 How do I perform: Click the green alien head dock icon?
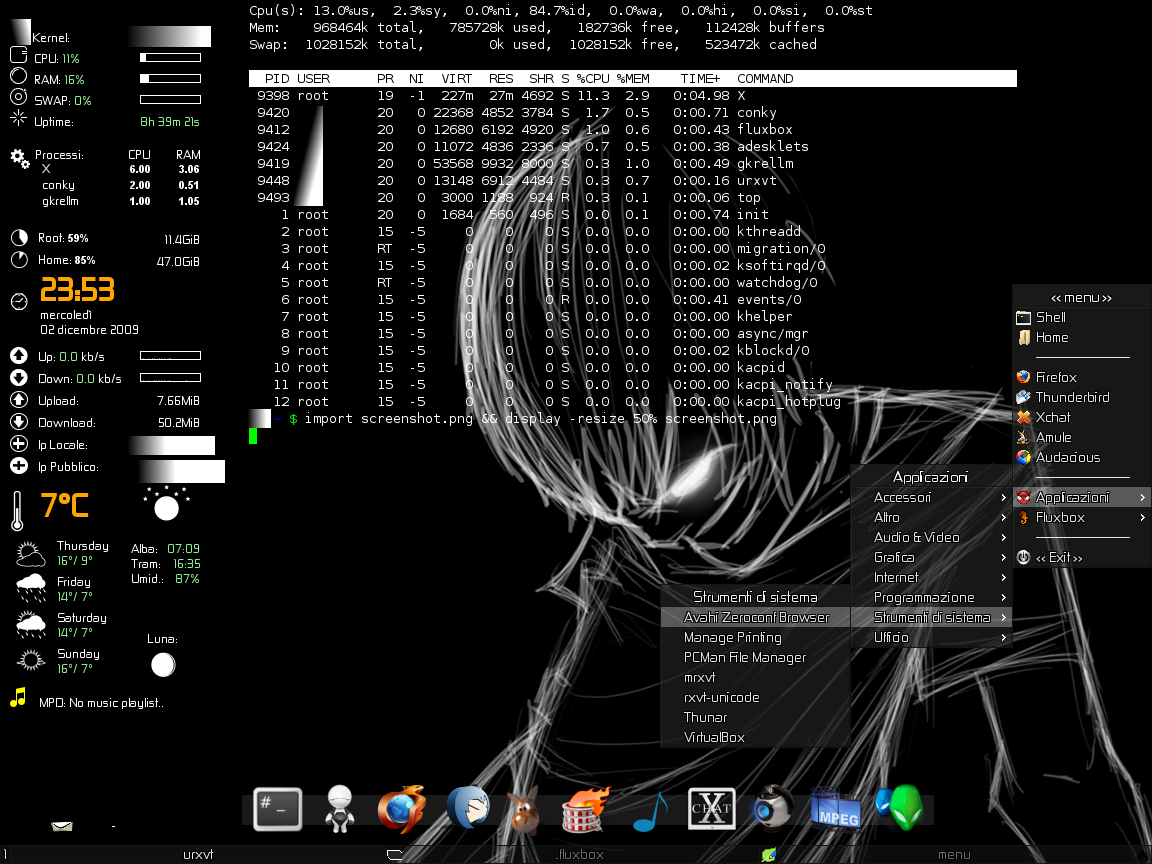point(900,807)
